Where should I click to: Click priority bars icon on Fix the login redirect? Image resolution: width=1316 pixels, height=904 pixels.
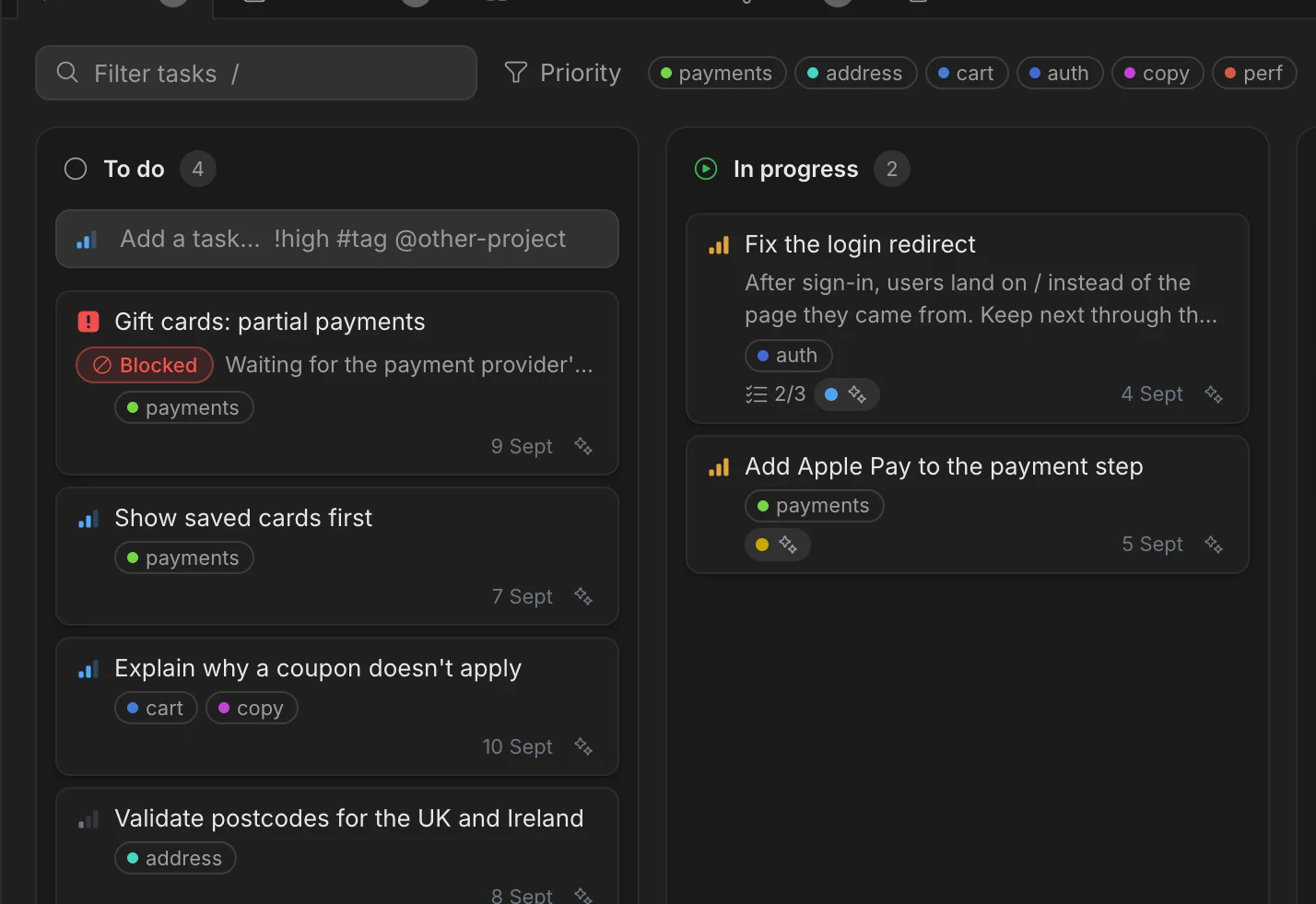pyautogui.click(x=718, y=245)
